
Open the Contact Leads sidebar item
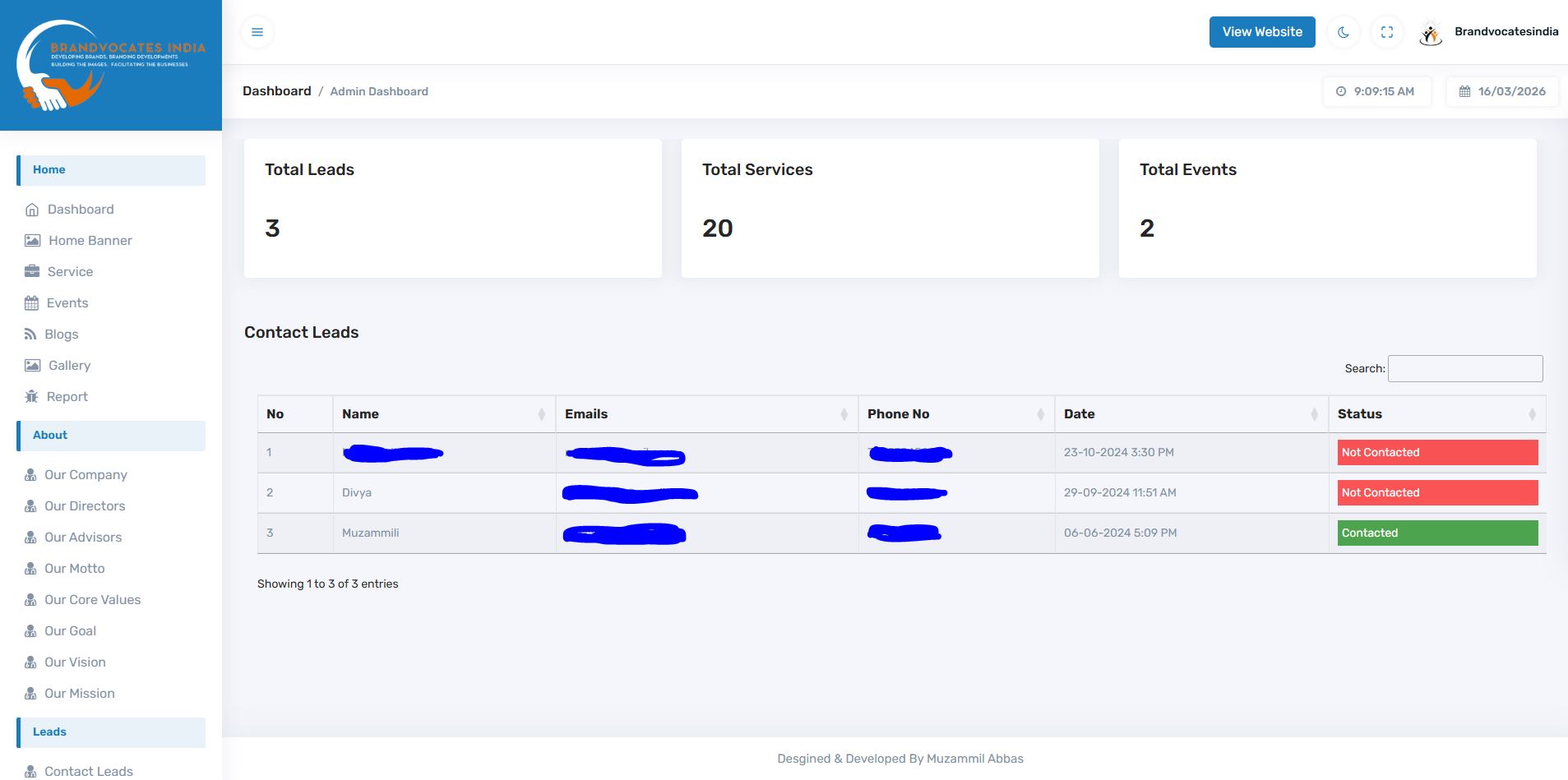(x=88, y=771)
